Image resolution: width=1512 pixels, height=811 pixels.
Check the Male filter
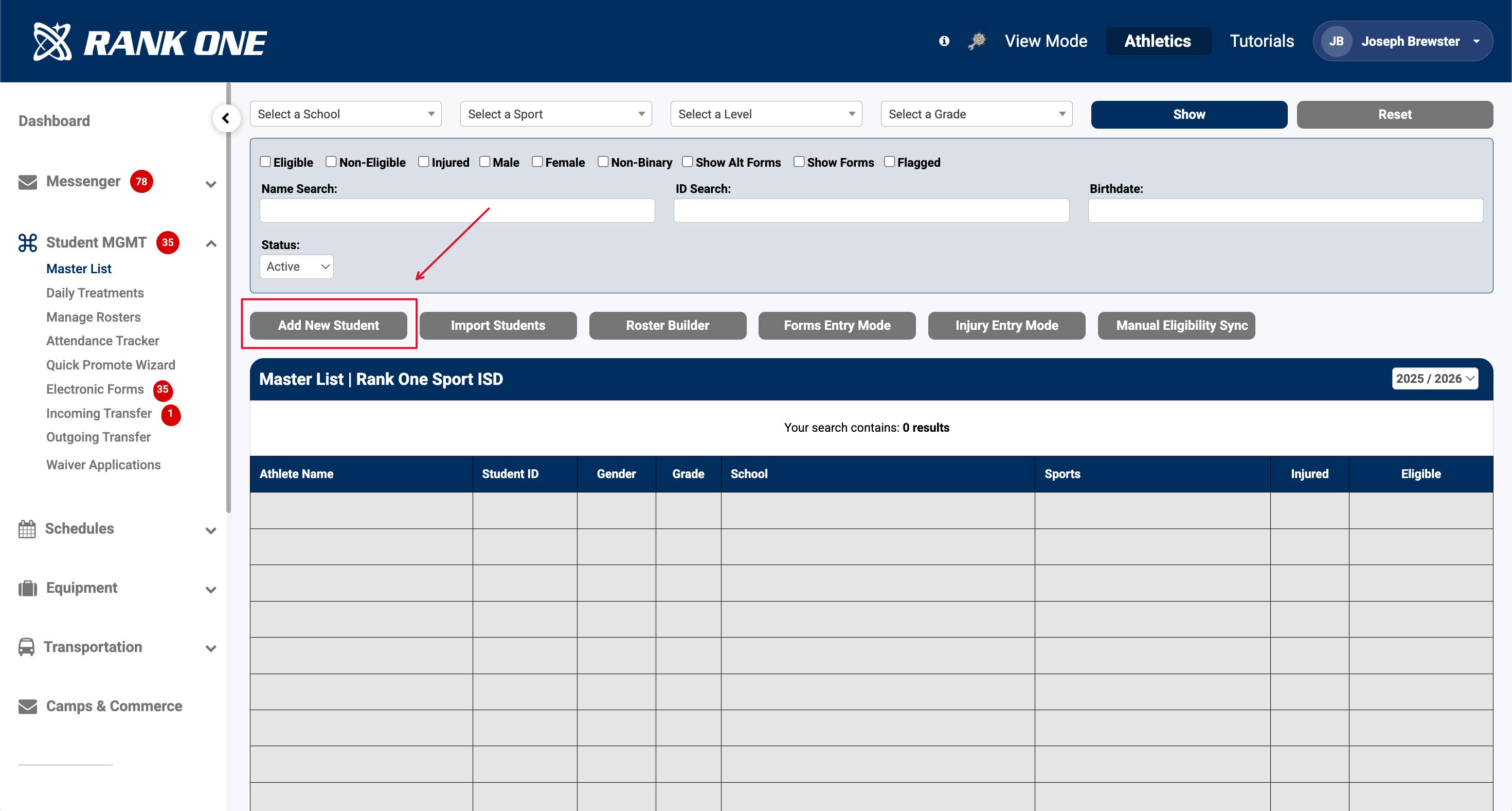(x=484, y=162)
